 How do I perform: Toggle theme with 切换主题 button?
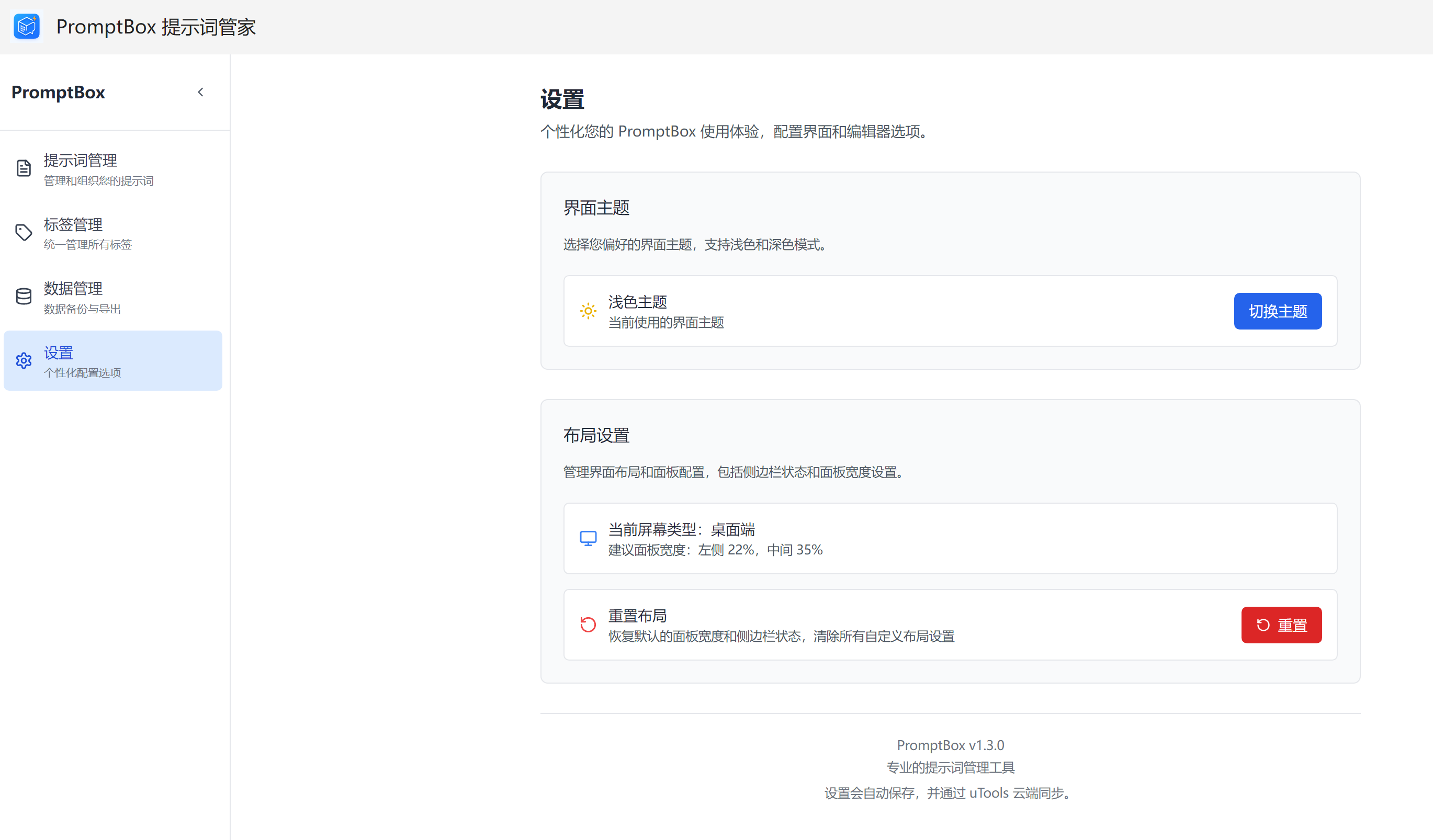coord(1277,311)
